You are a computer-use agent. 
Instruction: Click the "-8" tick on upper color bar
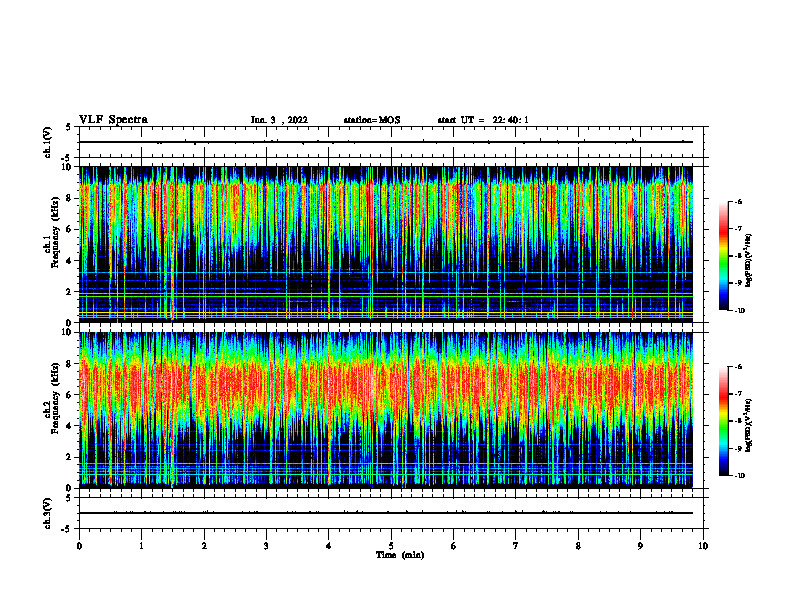[x=738, y=256]
